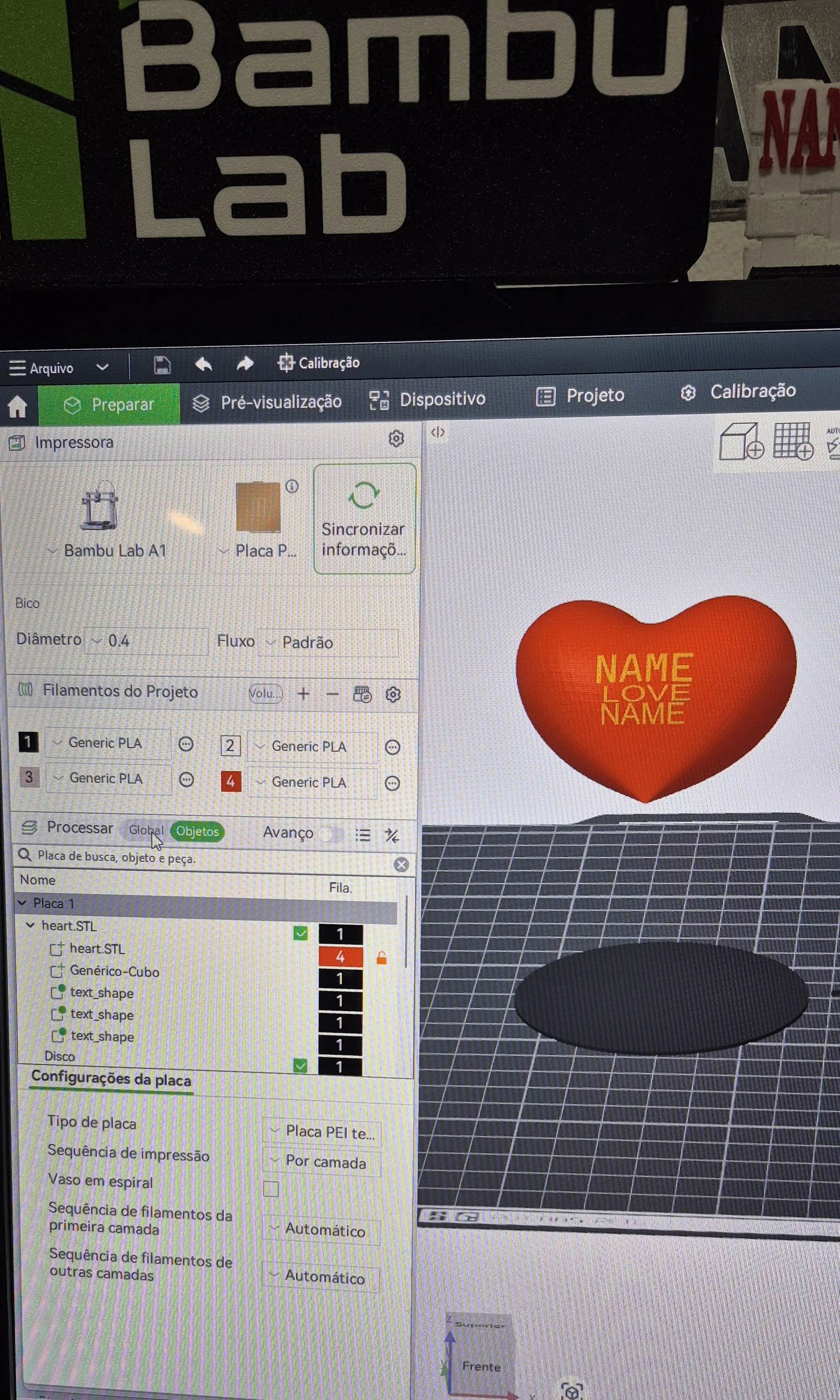Image resolution: width=840 pixels, height=1400 pixels.
Task: Add a filament with the plus icon
Action: [303, 693]
